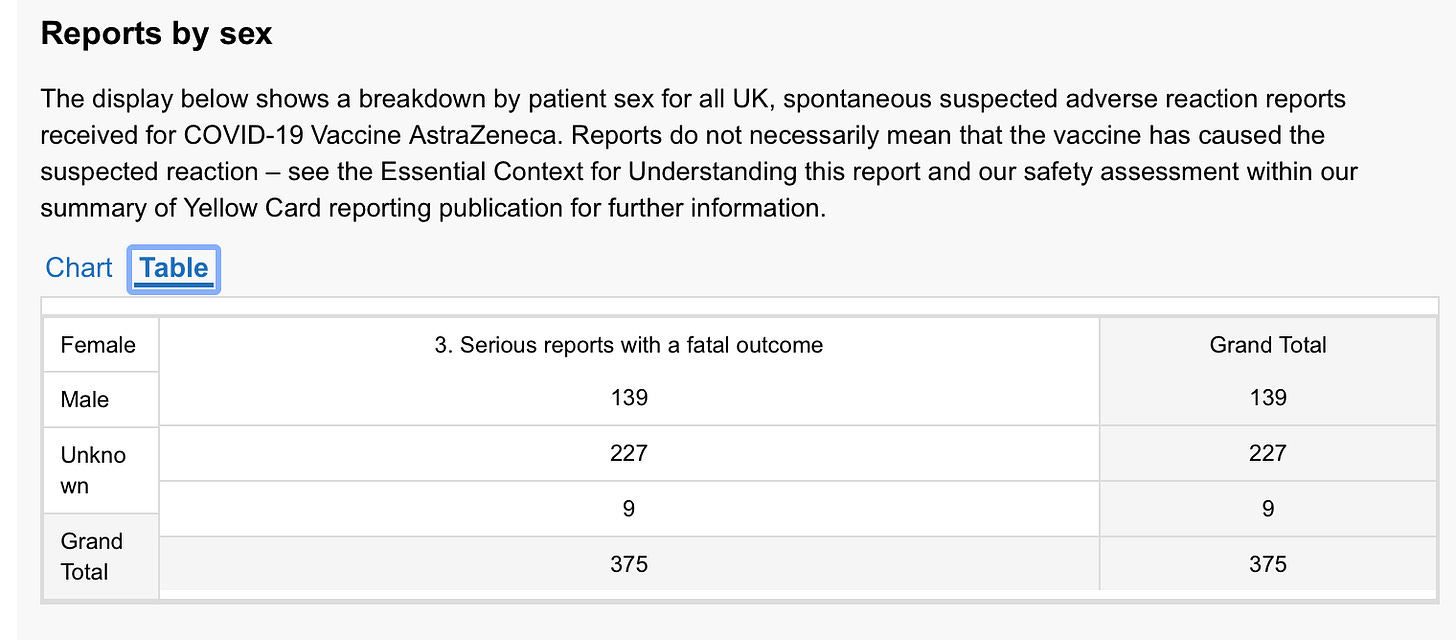Screen dimensions: 1456x640
Task: Click 227 in Grand Total column
Action: tap(1268, 453)
